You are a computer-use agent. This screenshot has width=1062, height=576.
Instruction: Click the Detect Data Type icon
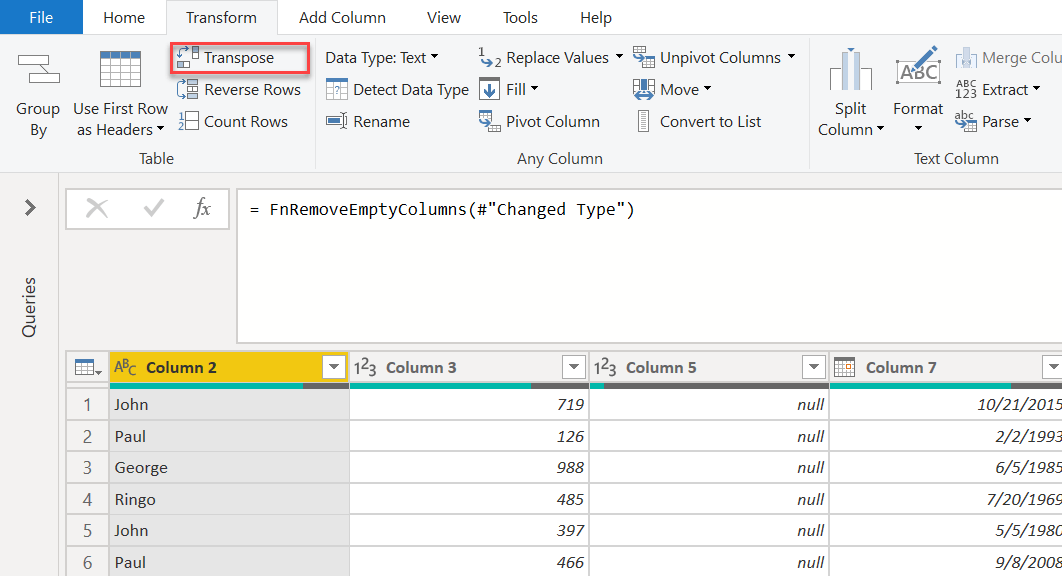point(337,89)
